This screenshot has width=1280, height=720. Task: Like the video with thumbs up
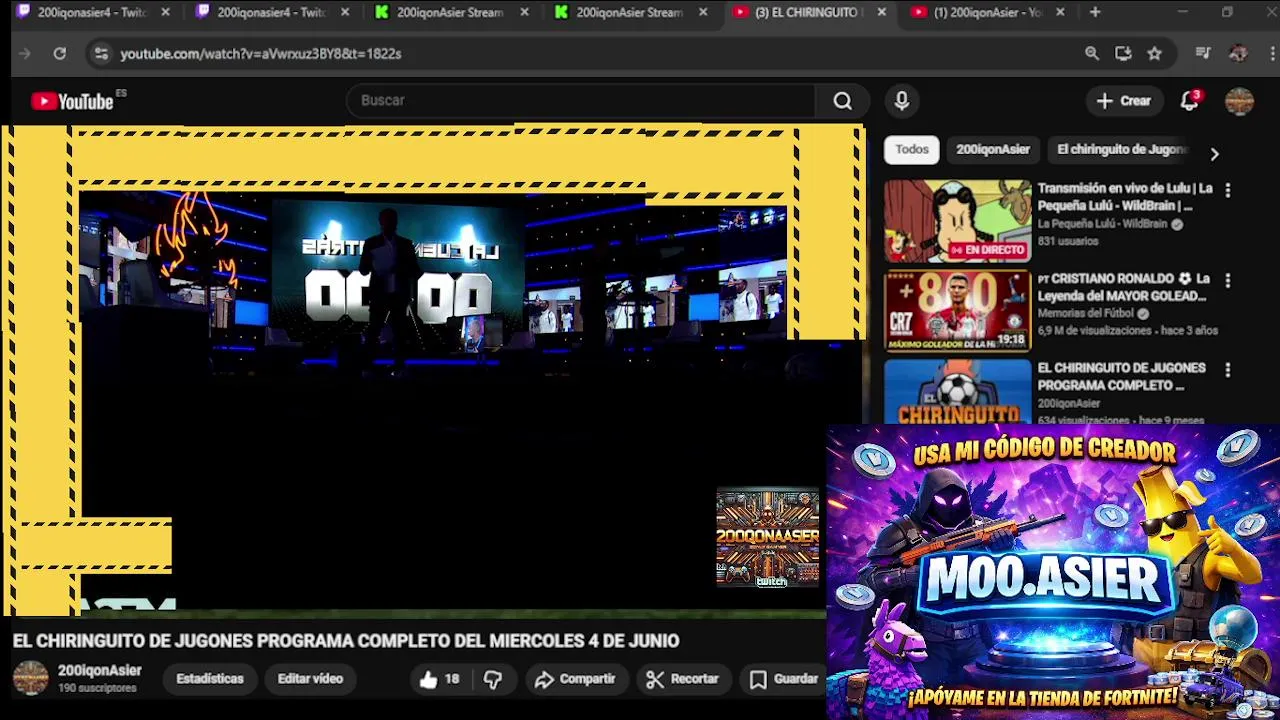(440, 679)
